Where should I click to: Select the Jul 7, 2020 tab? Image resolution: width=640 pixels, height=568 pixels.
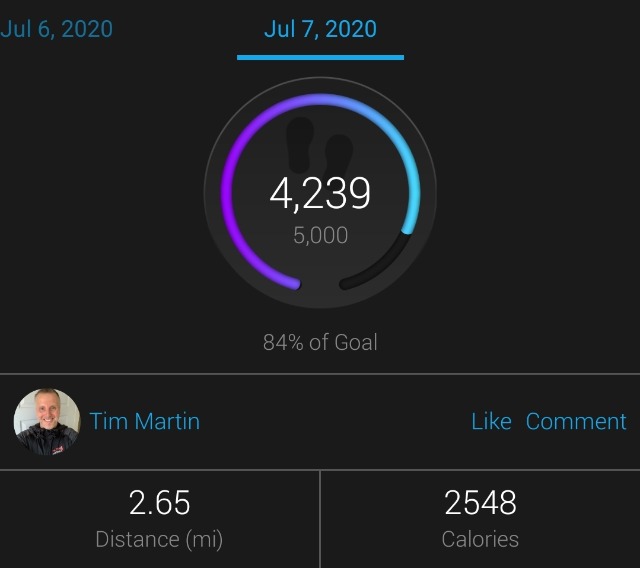320,29
